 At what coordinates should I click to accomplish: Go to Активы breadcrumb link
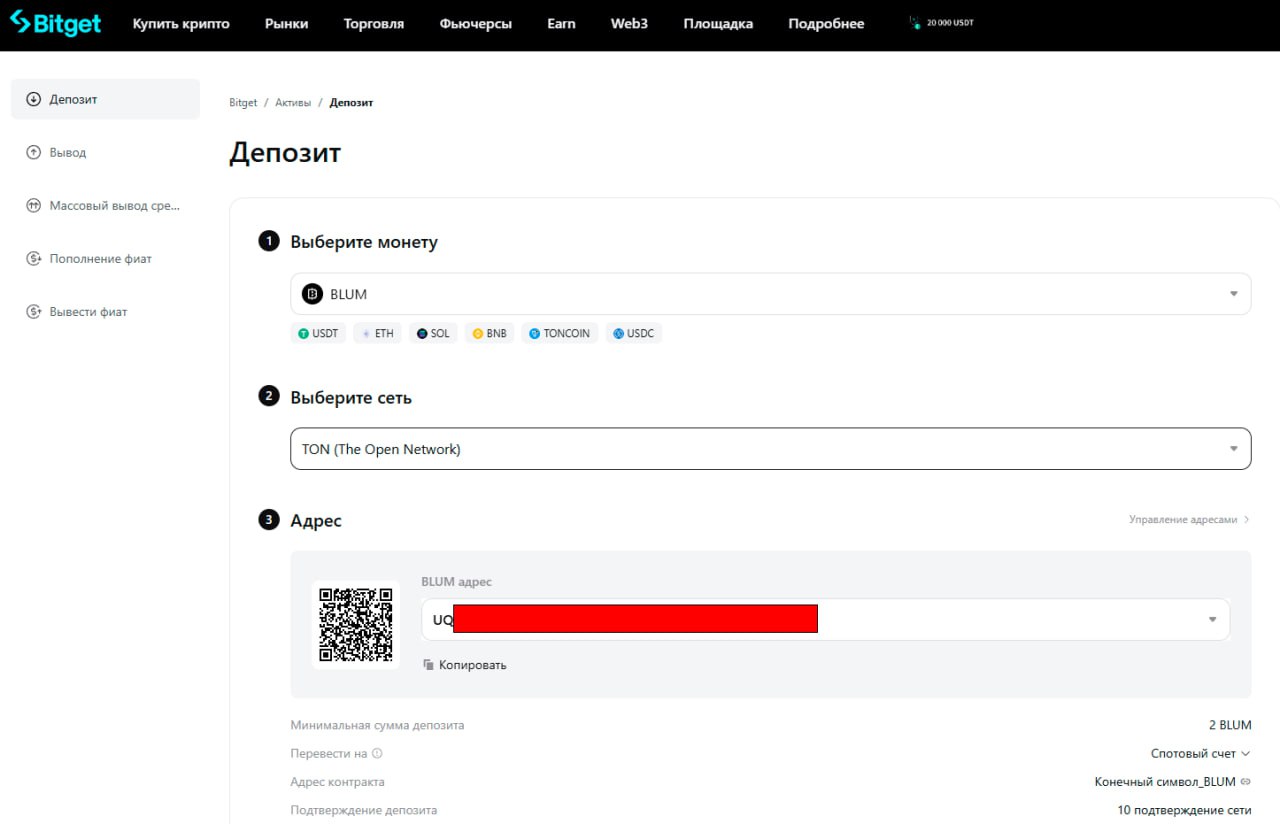293,103
